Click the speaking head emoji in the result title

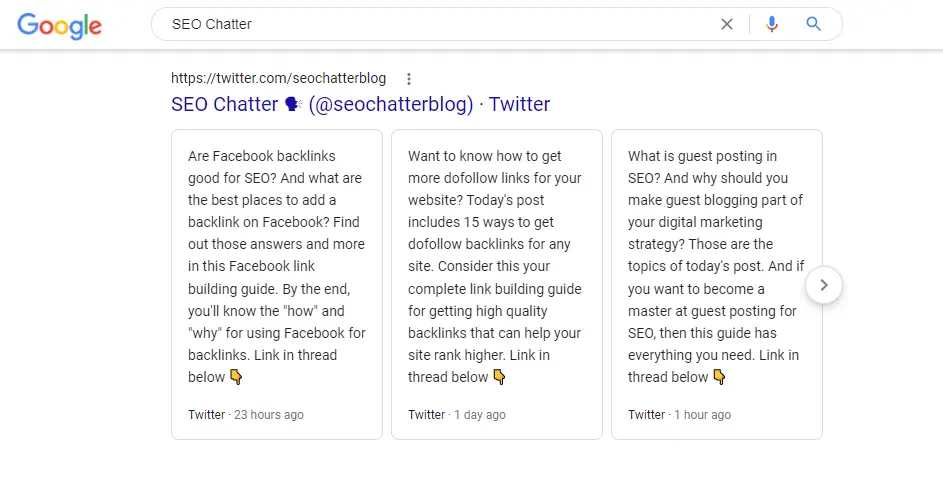click(x=293, y=104)
